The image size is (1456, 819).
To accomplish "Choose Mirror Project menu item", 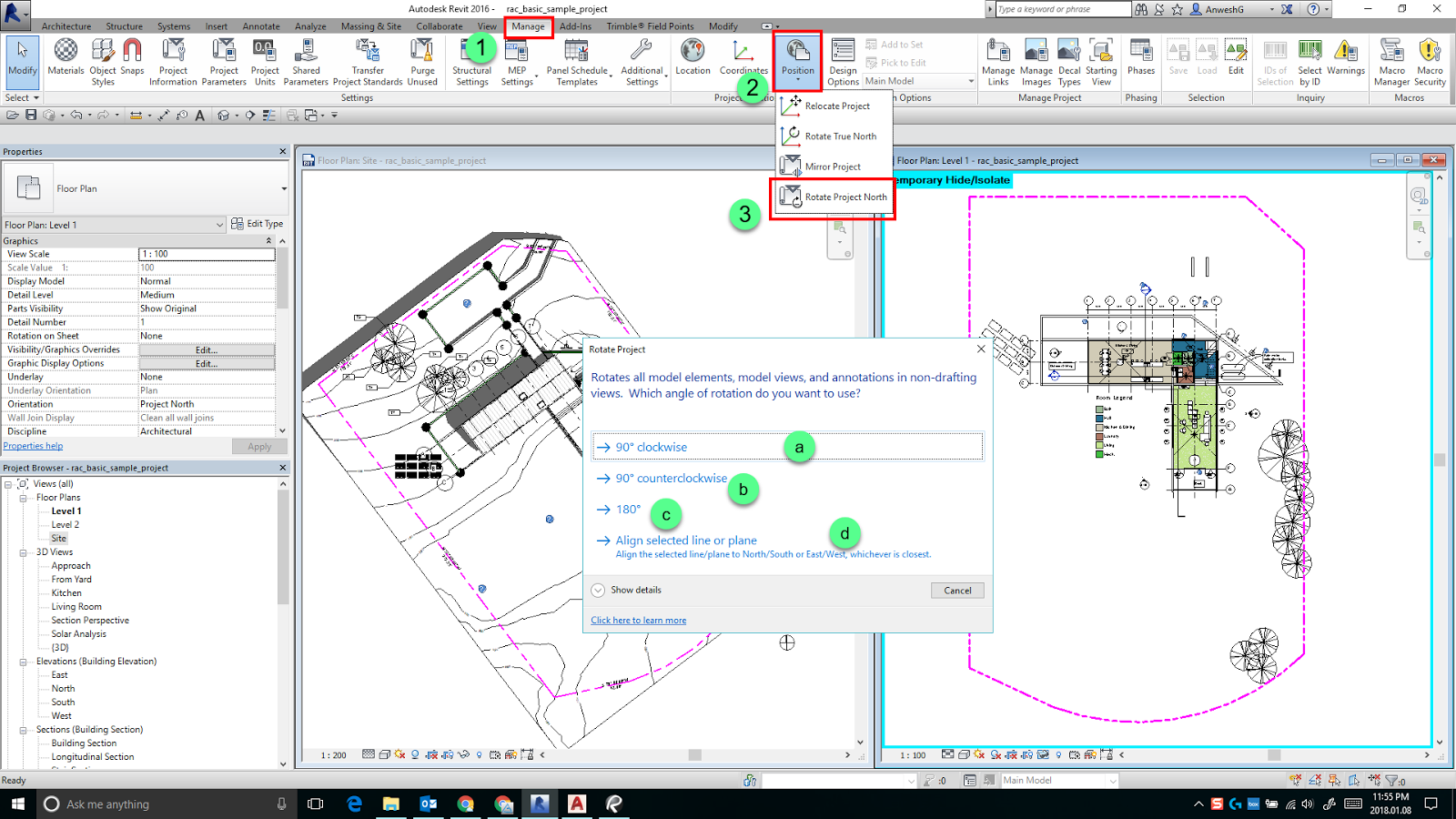I will coord(835,167).
